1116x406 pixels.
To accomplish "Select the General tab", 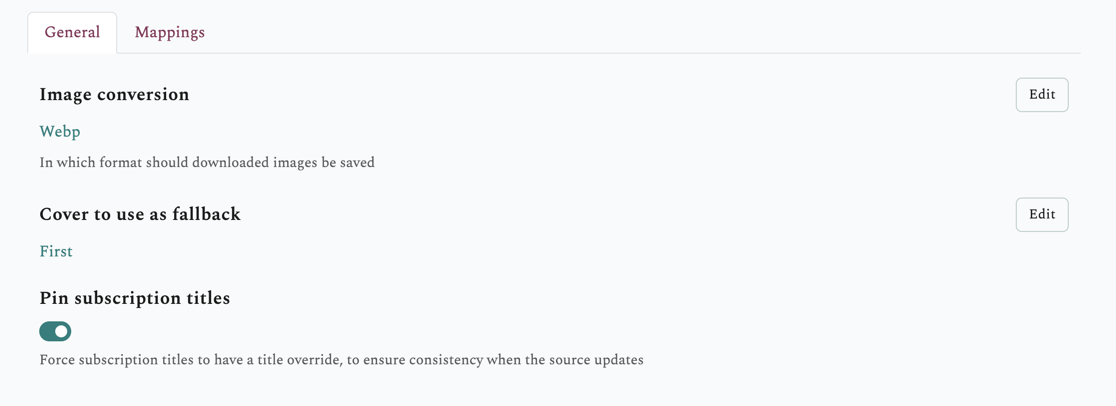I will pyautogui.click(x=72, y=32).
